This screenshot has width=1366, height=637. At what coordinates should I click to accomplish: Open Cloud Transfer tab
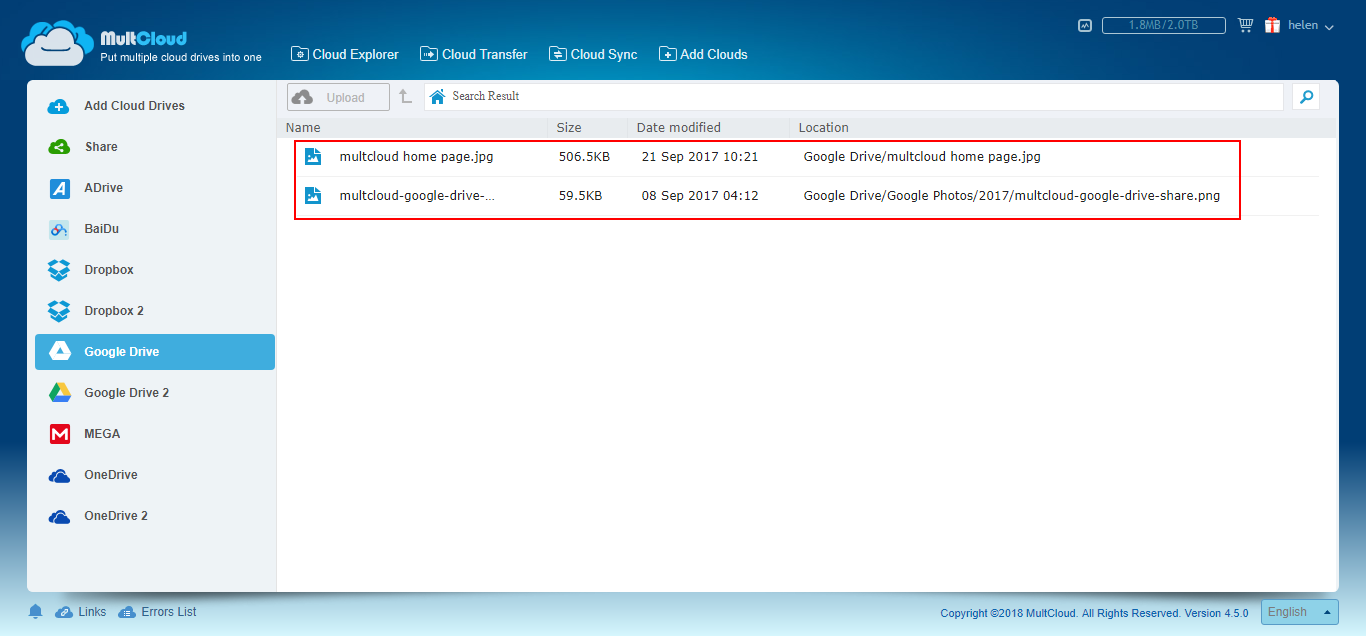coord(474,54)
